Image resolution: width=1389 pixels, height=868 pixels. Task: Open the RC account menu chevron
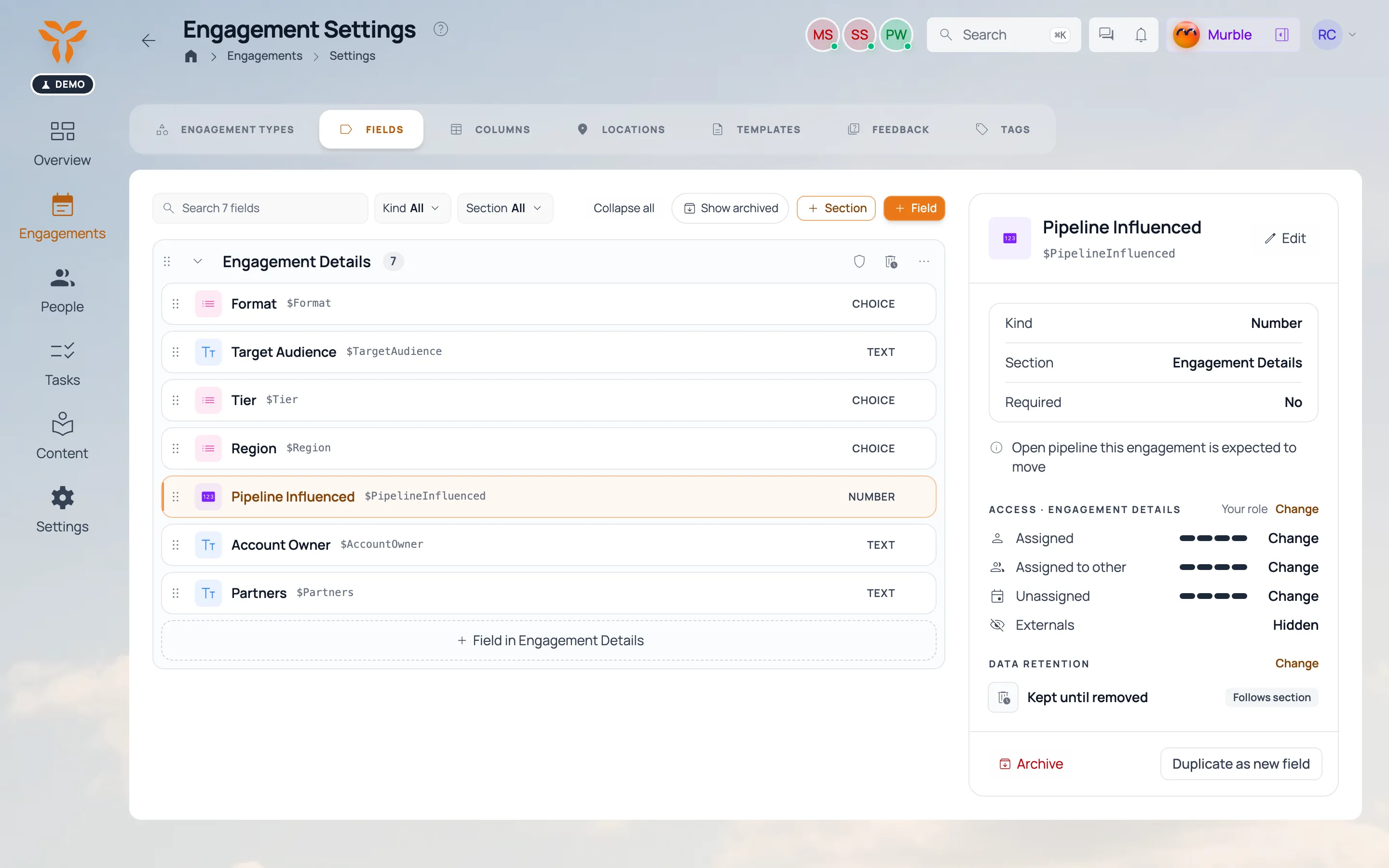(1352, 35)
